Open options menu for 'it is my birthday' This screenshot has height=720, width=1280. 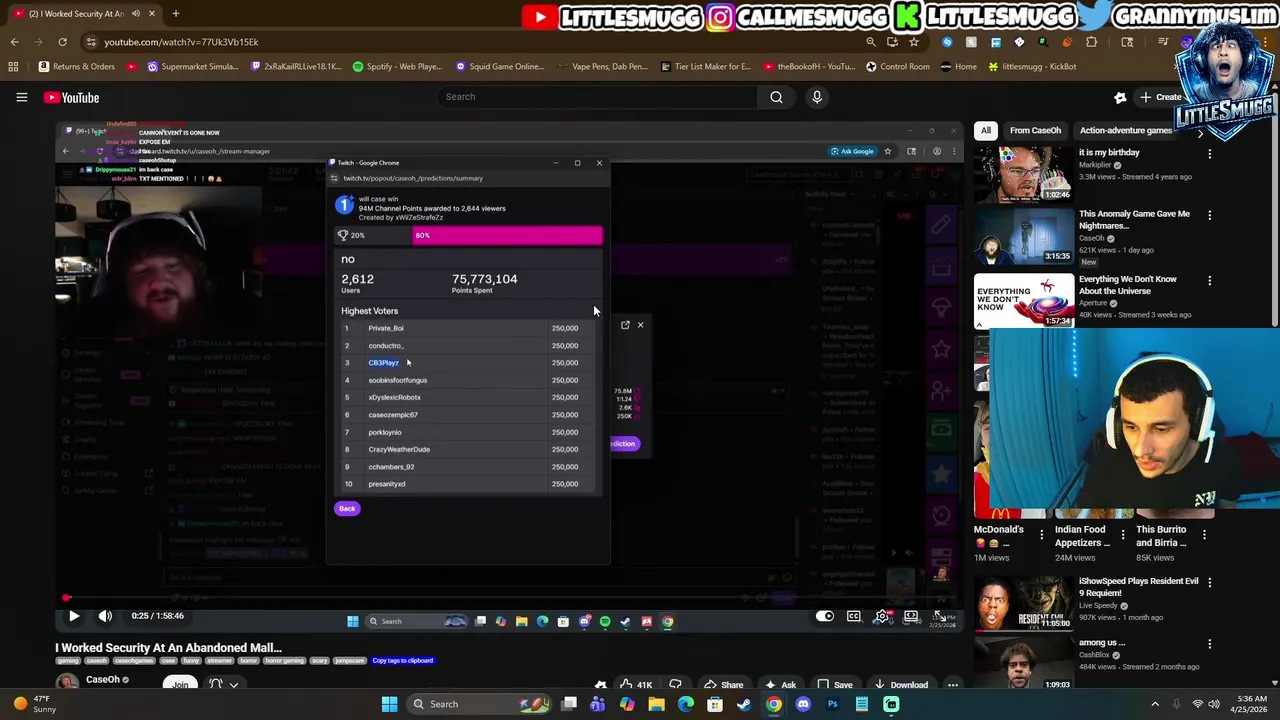[x=1209, y=154]
